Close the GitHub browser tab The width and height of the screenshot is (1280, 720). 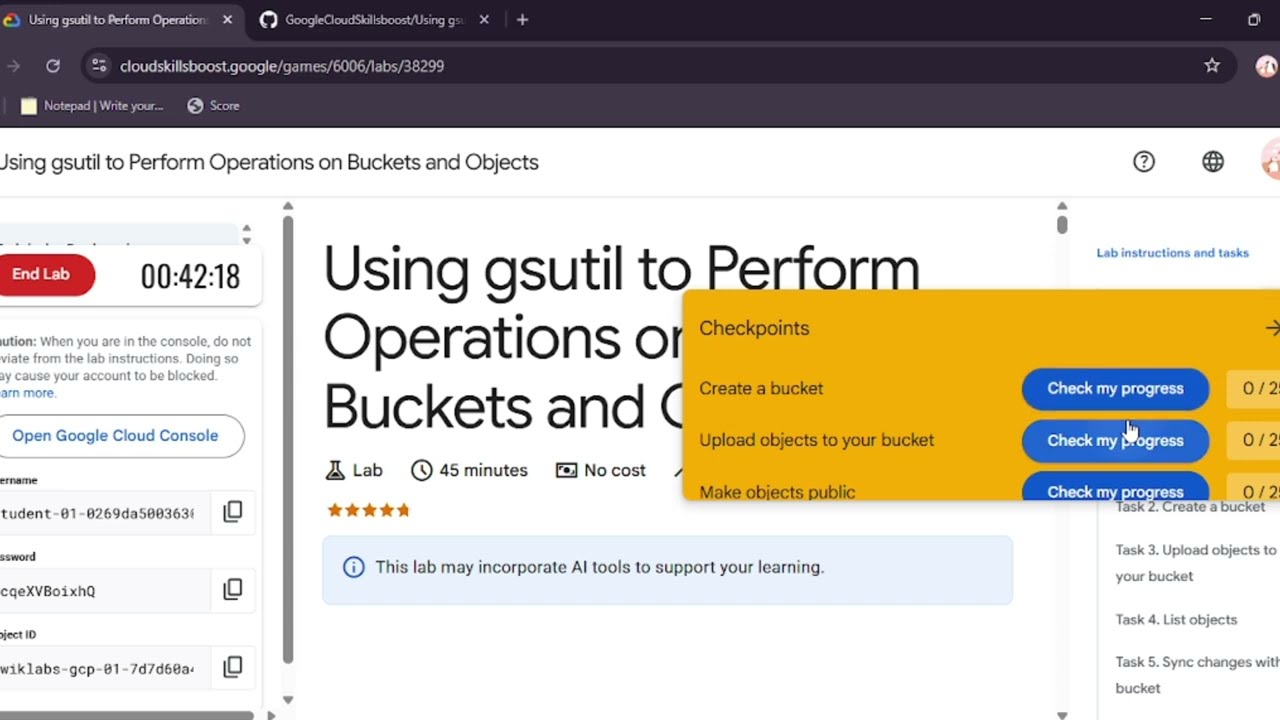(484, 20)
